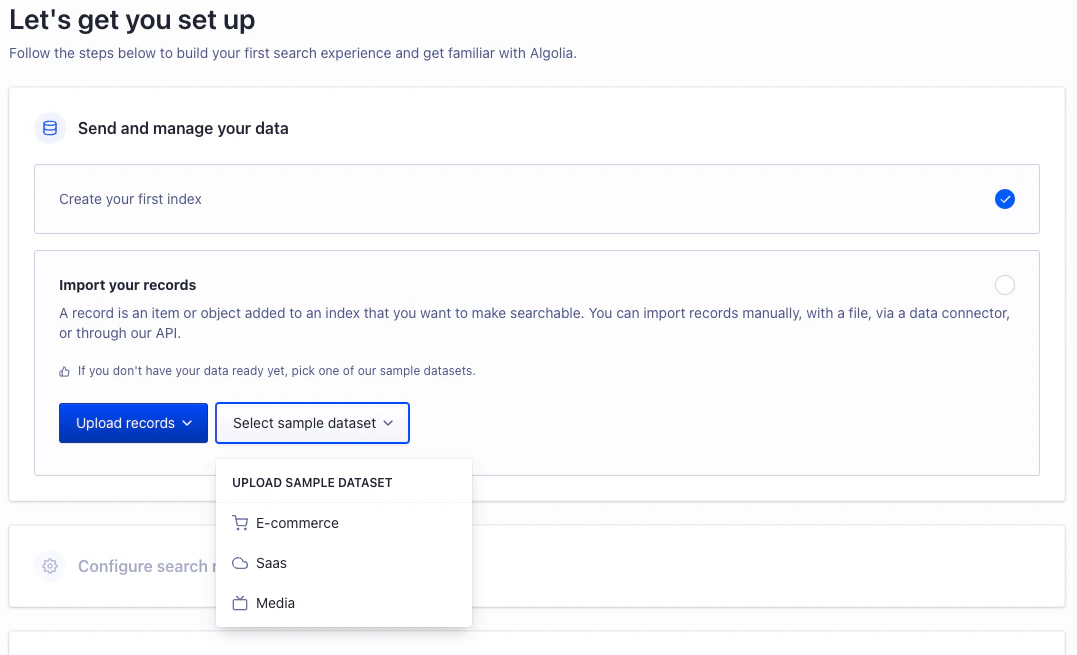Click the Send and manage your data heading
The height and width of the screenshot is (655, 1077).
[183, 128]
